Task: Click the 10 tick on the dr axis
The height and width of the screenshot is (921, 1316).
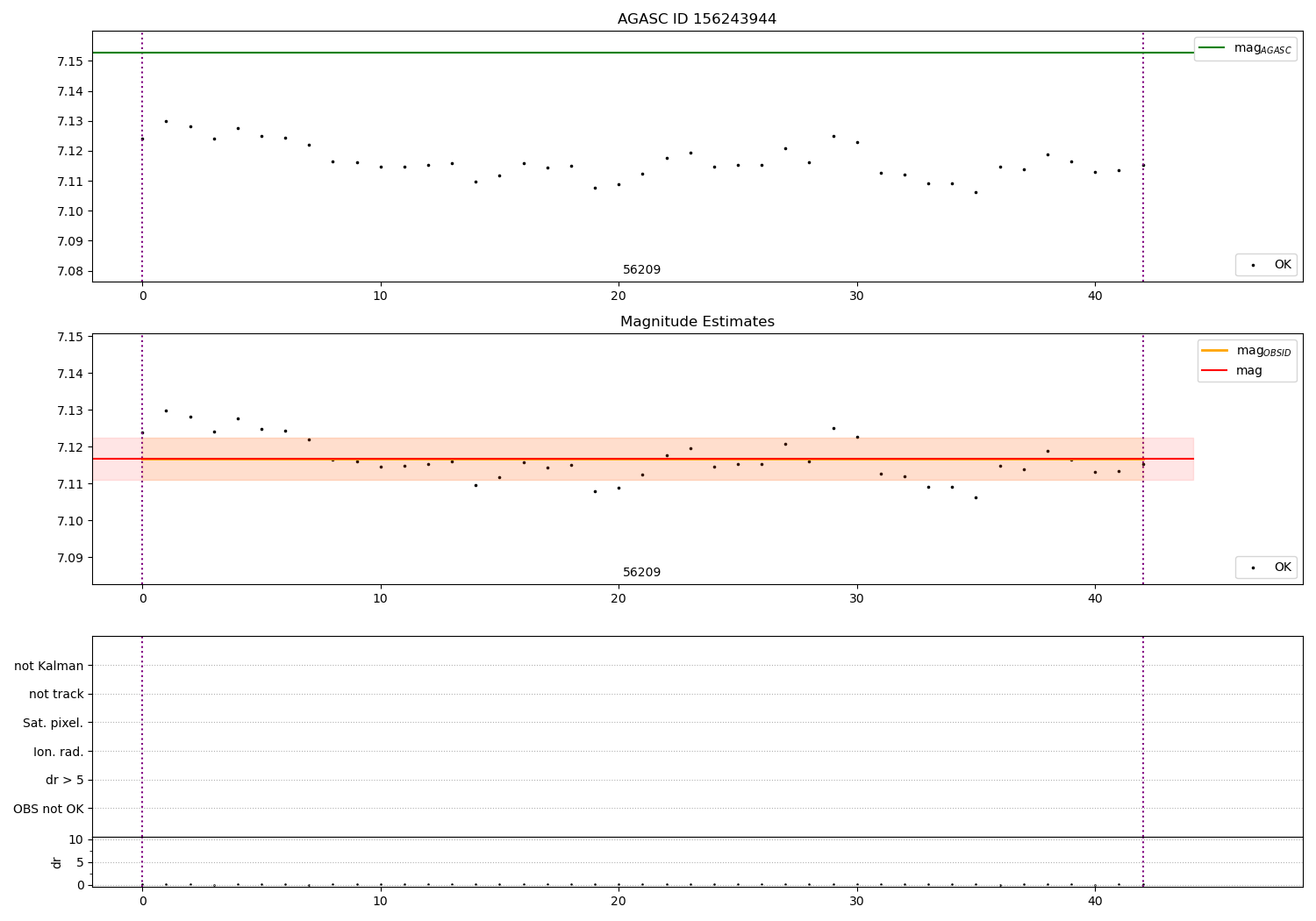Action: coord(76,839)
